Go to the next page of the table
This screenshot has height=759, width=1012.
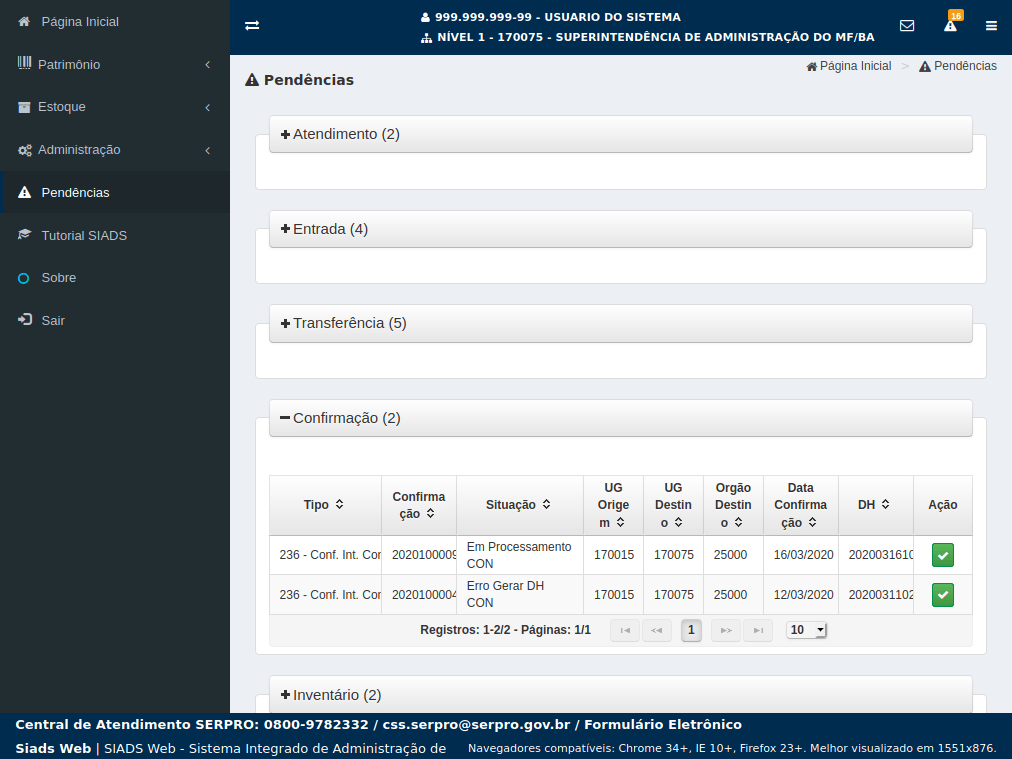point(726,630)
